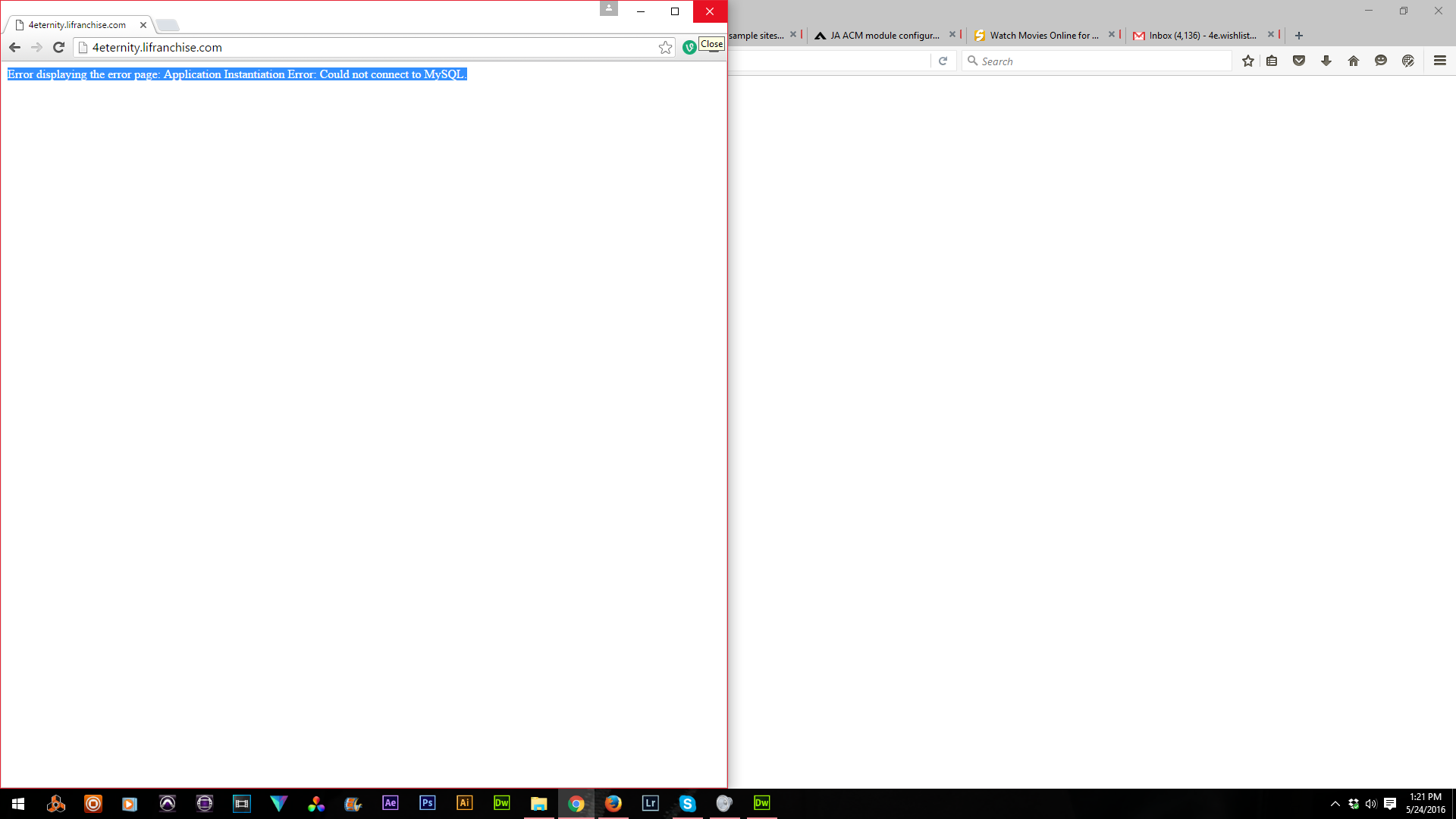1456x819 pixels.
Task: Reload the 4eternity.lifranchise.com page in Chrome
Action: click(58, 47)
